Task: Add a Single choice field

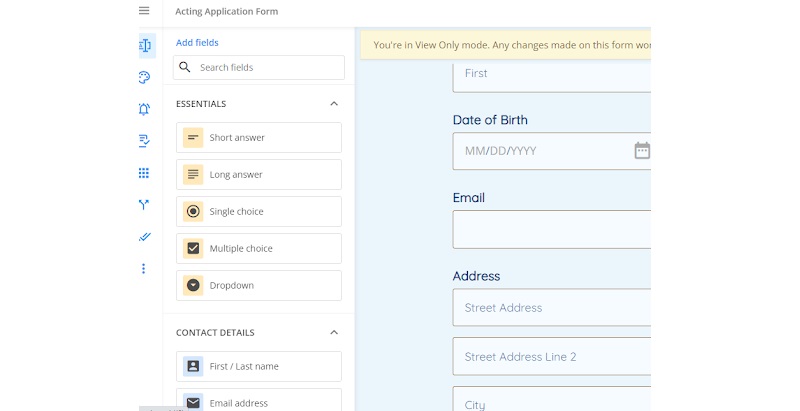Action: click(259, 211)
